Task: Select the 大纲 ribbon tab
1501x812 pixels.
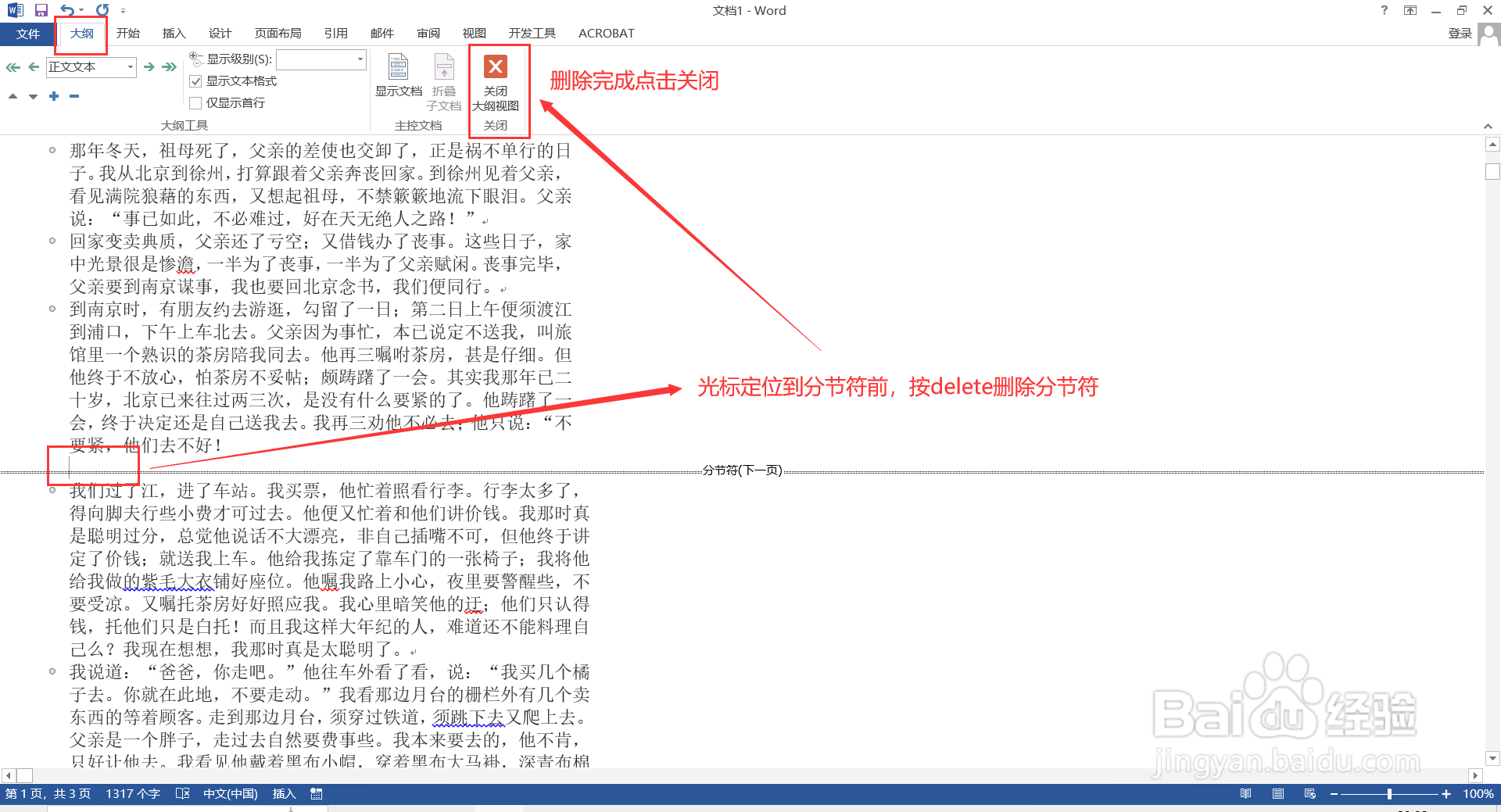Action: click(x=81, y=34)
